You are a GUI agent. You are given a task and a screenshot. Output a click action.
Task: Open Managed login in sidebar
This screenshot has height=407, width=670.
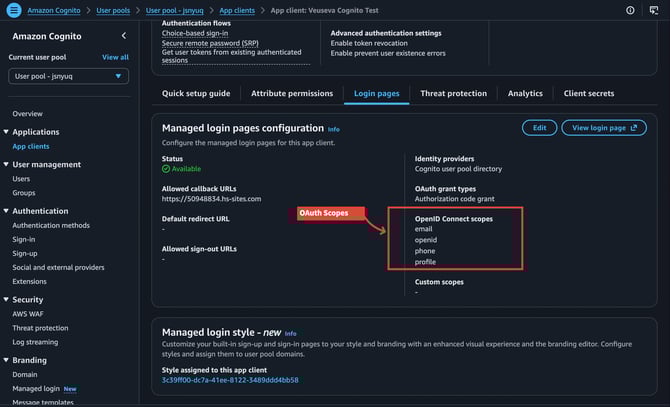[x=36, y=389]
